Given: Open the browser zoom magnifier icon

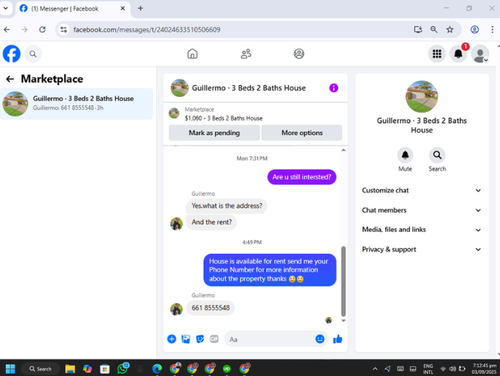Looking at the screenshot, I should (434, 30).
